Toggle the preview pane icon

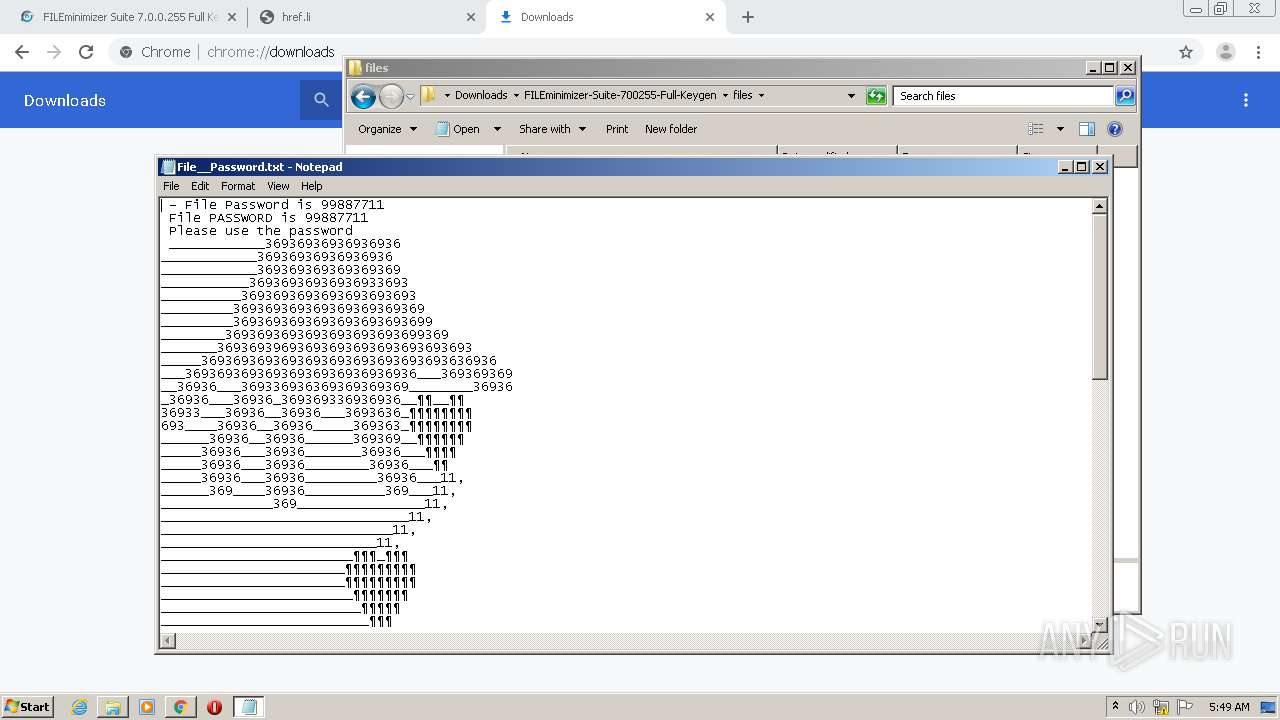coord(1087,129)
